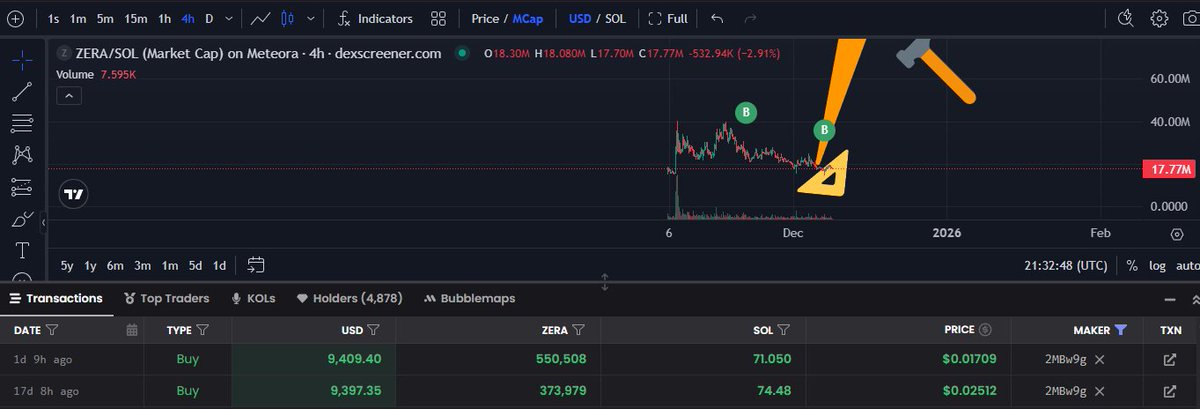The width and height of the screenshot is (1200, 409).
Task: Take a chart snapshot with camera icon
Action: [1190, 18]
